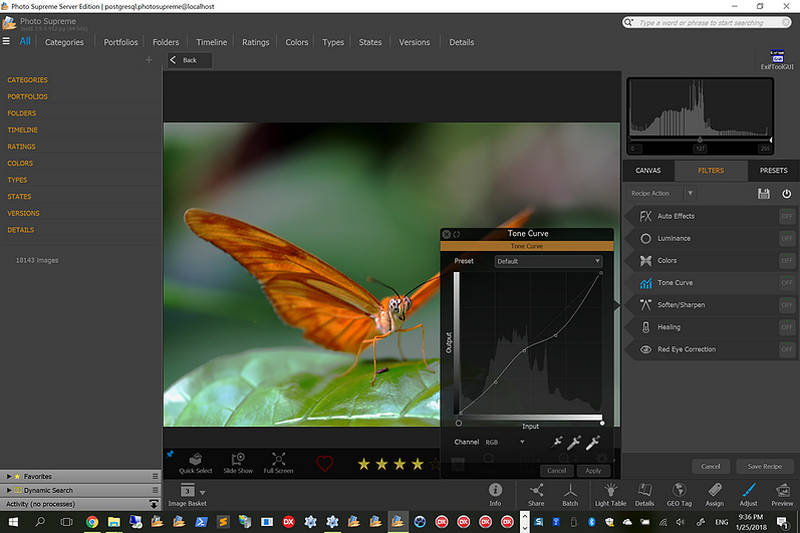This screenshot has width=800, height=533.
Task: Start the Slide Show
Action: click(x=237, y=461)
